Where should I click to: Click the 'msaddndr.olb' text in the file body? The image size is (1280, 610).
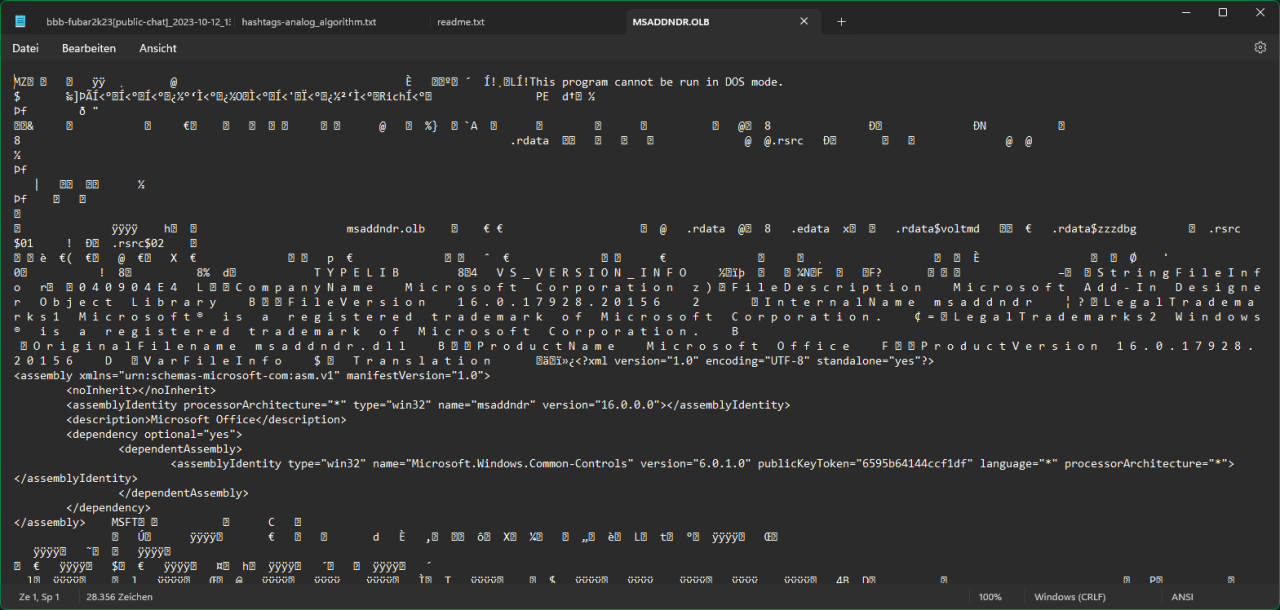[385, 229]
